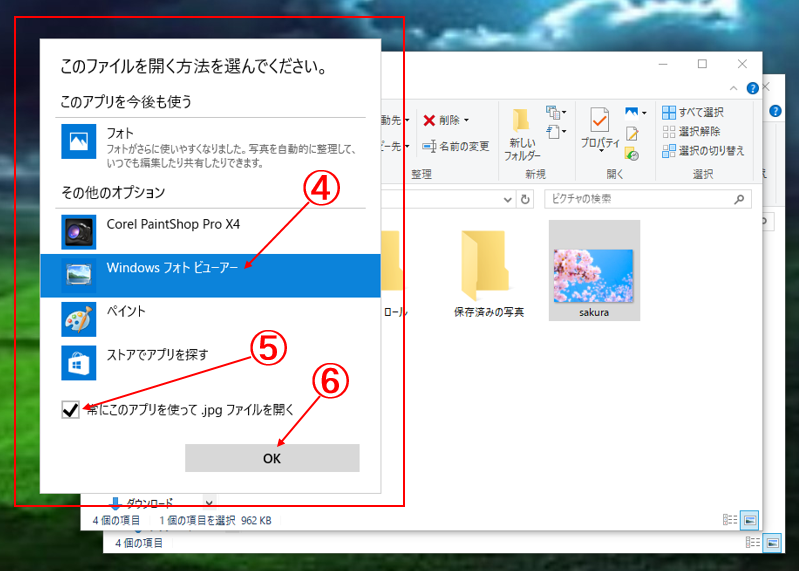799x571 pixels.
Task: Select the フォト app icon
Action: click(78, 141)
